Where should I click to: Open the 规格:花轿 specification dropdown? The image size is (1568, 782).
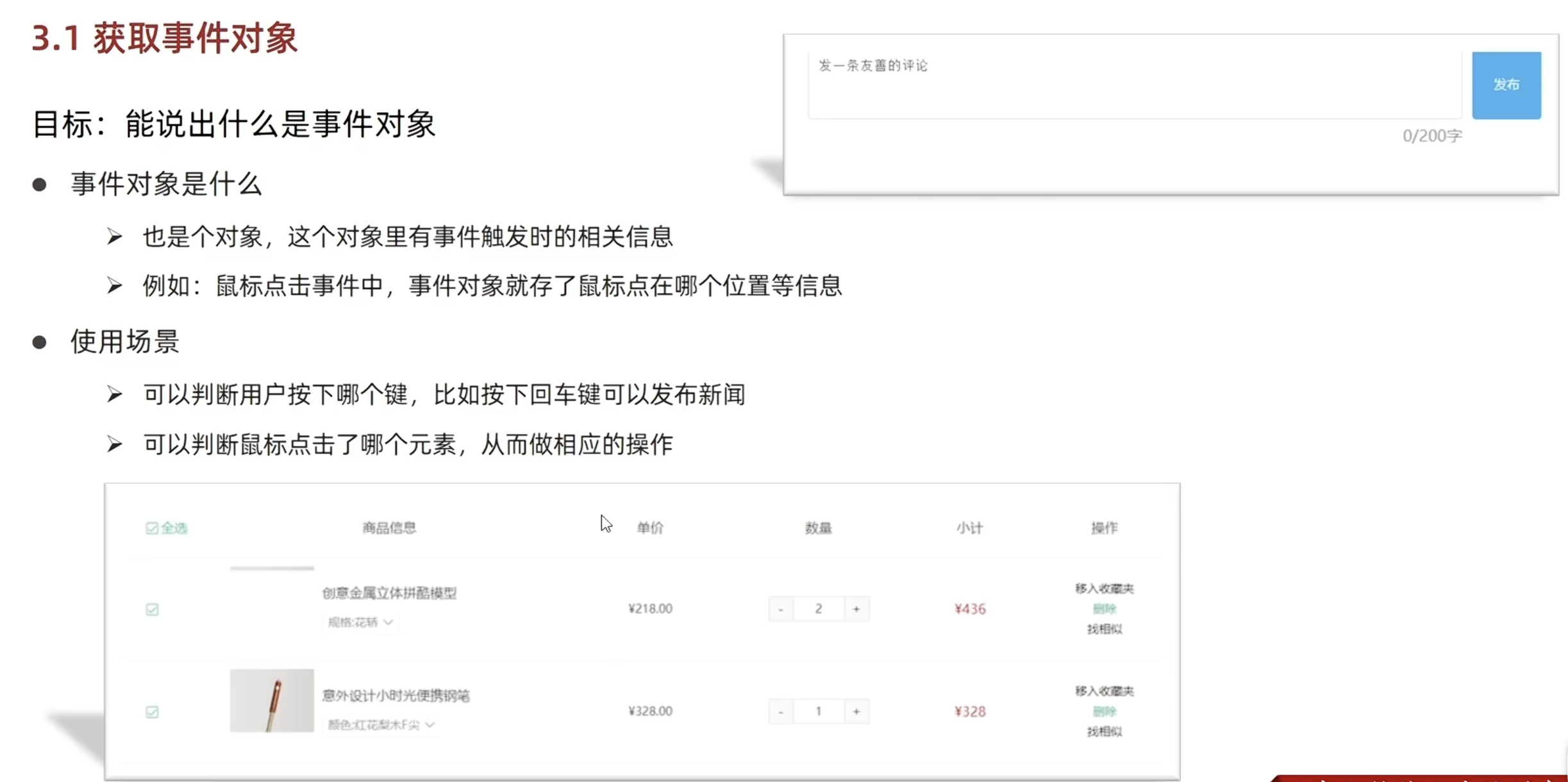coord(360,622)
